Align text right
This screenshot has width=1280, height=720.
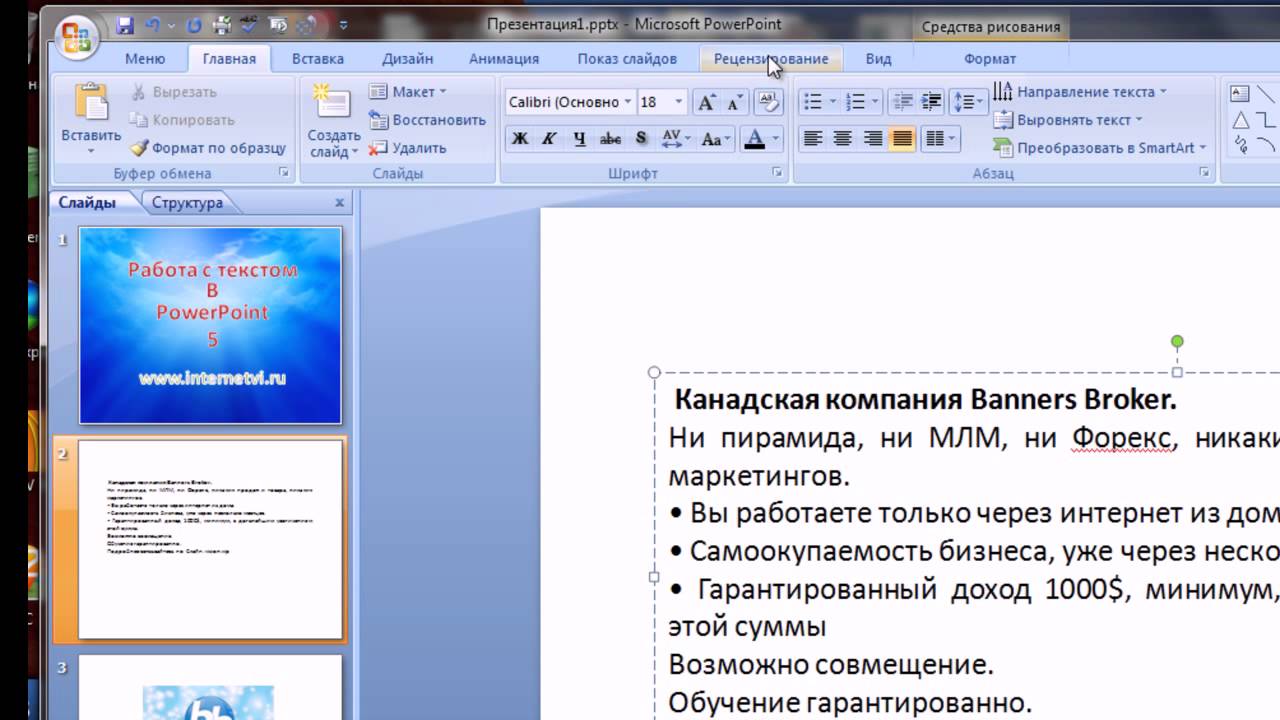[x=873, y=139]
